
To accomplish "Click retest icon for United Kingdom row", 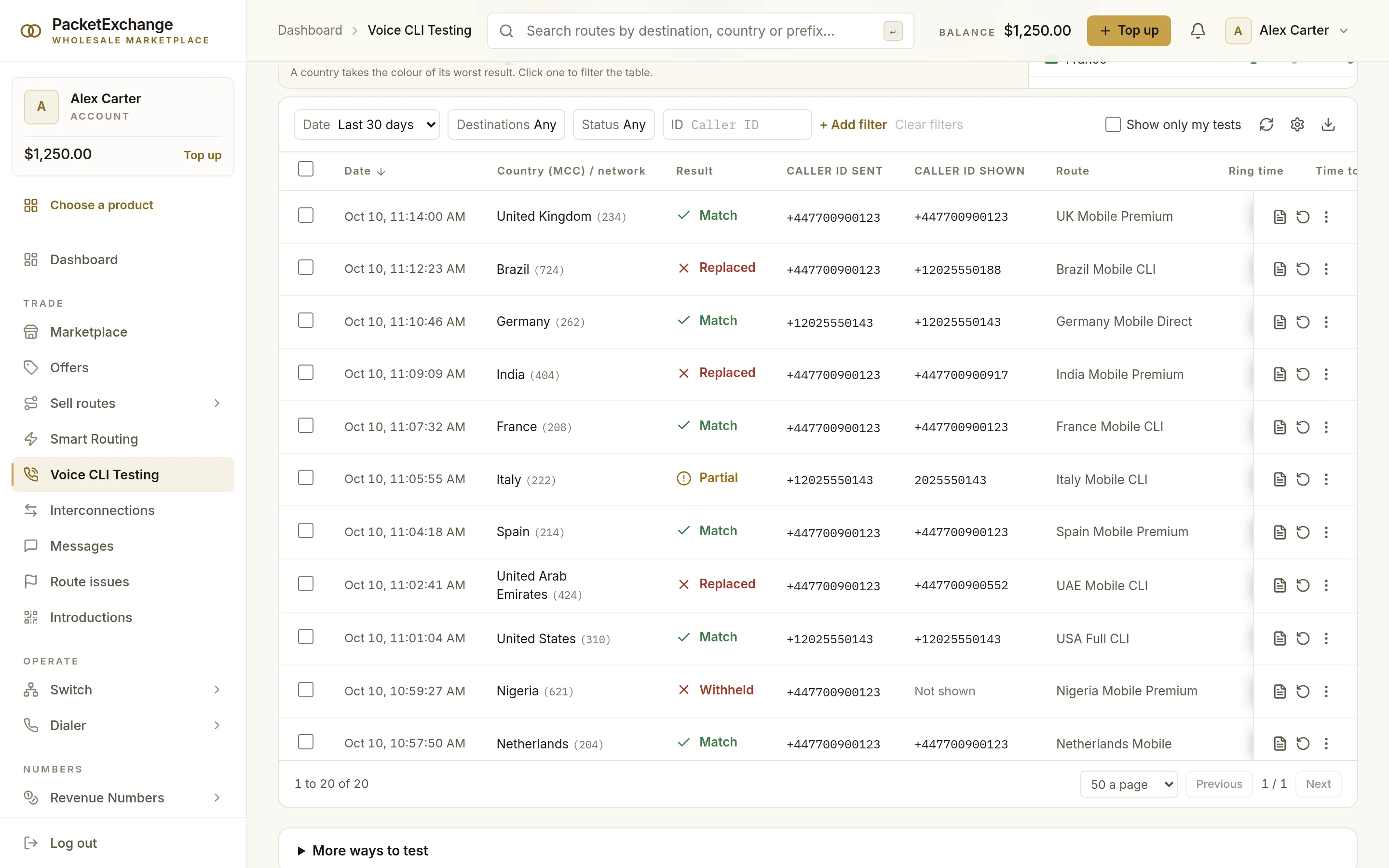I will pos(1303,217).
